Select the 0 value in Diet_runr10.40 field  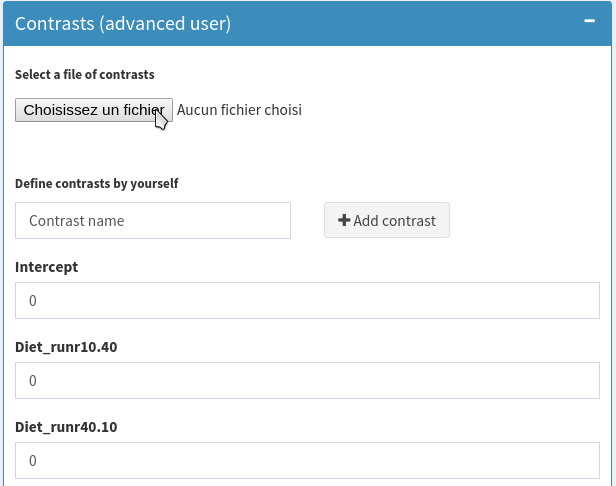tap(33, 381)
